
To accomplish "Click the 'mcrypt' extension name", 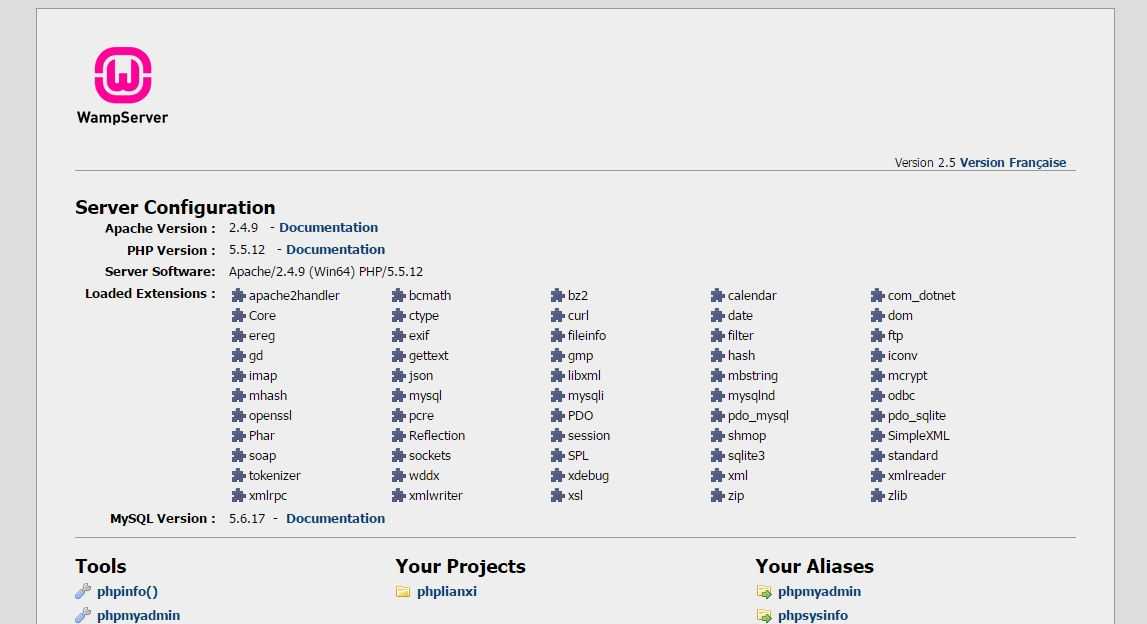I will click(907, 375).
